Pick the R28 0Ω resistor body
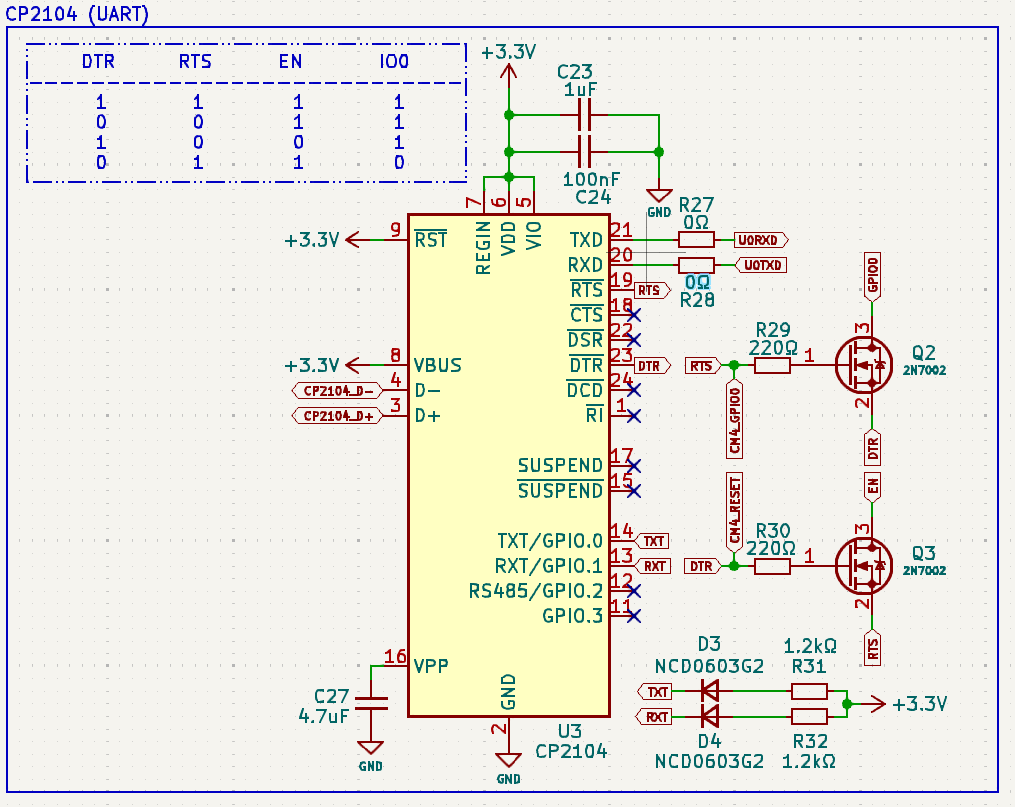Image resolution: width=1015 pixels, height=807 pixels. click(x=696, y=265)
